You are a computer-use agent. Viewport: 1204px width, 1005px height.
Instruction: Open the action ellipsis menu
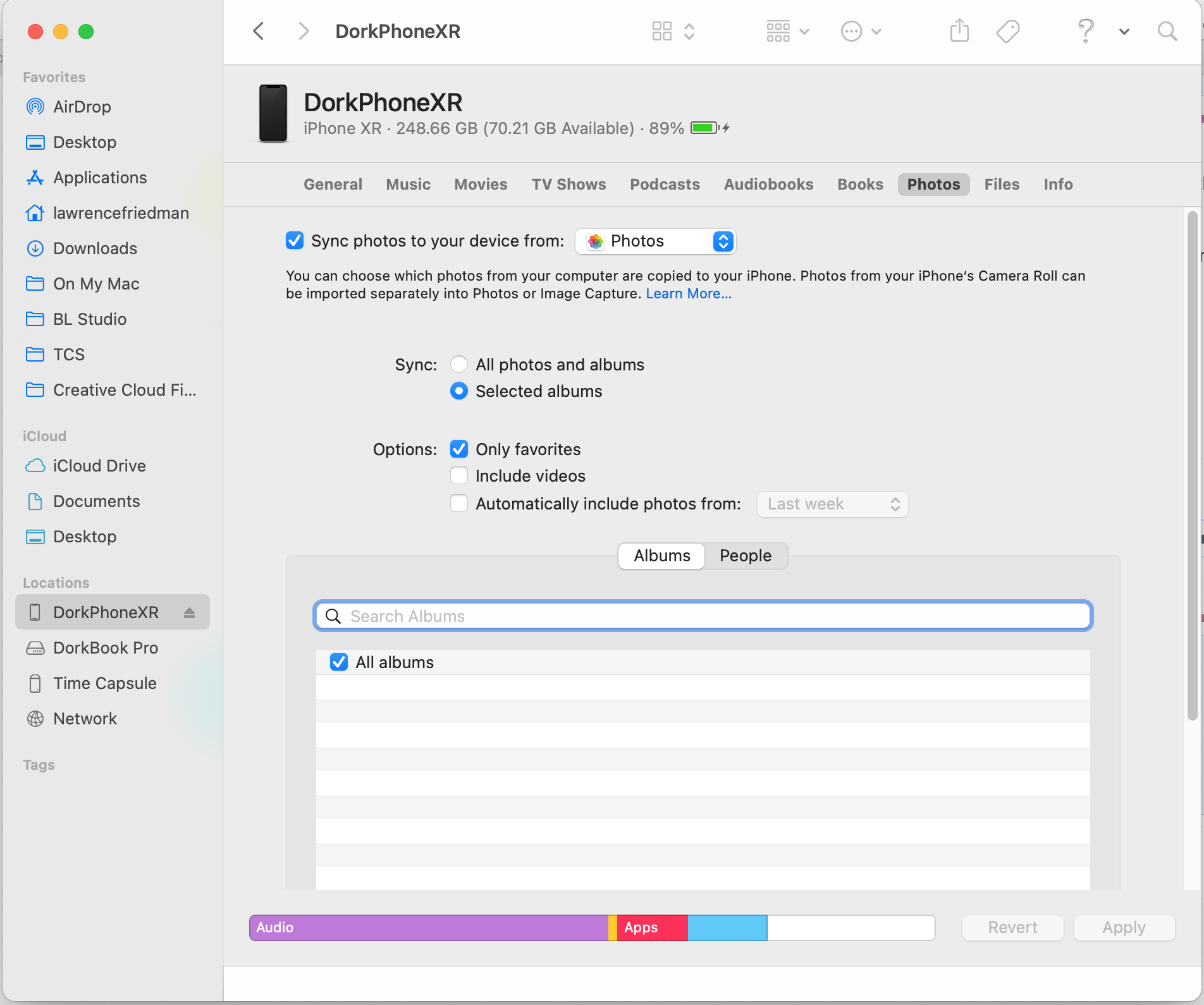pos(861,31)
